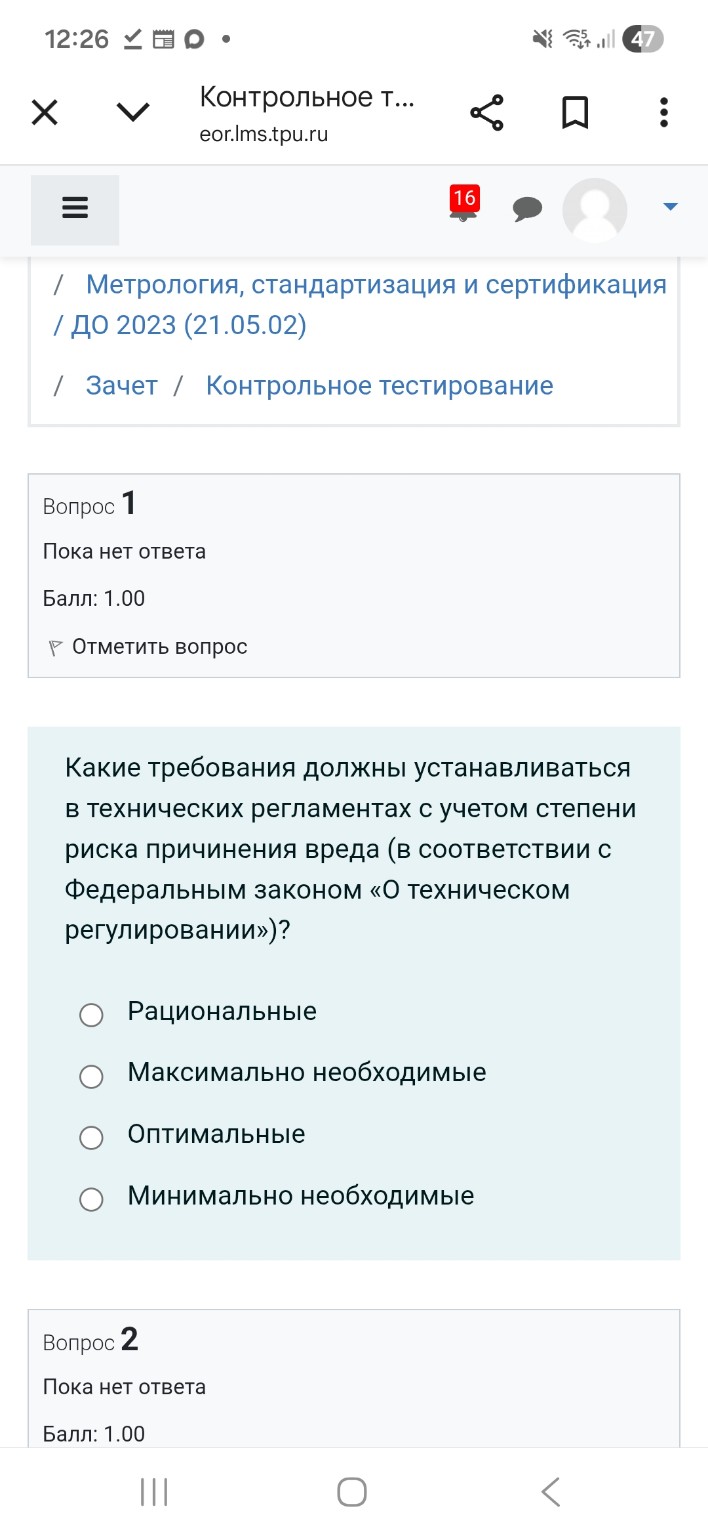The height and width of the screenshot is (1536, 708).
Task: Bookmark the current page
Action: (575, 111)
